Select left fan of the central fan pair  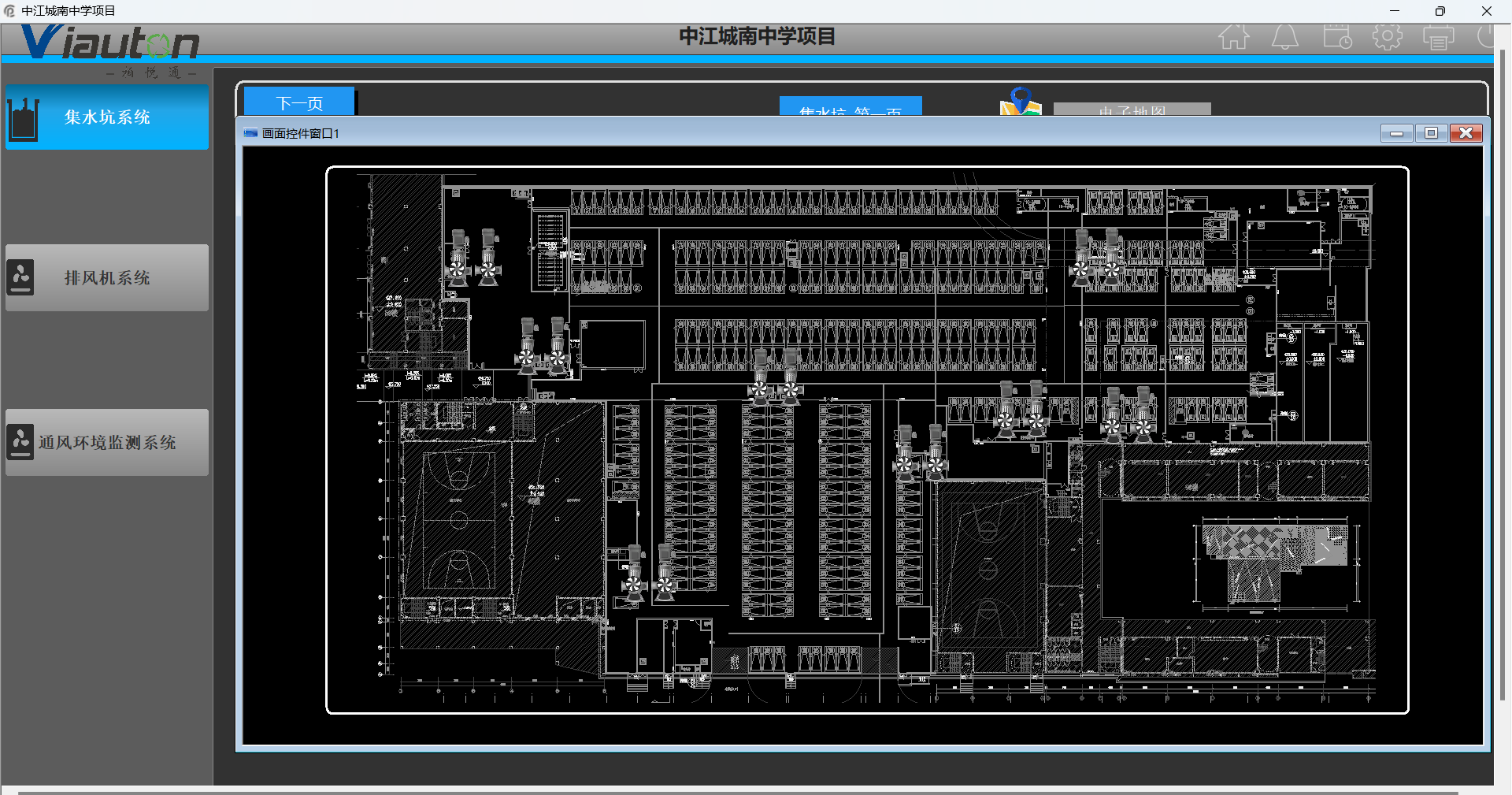[760, 377]
